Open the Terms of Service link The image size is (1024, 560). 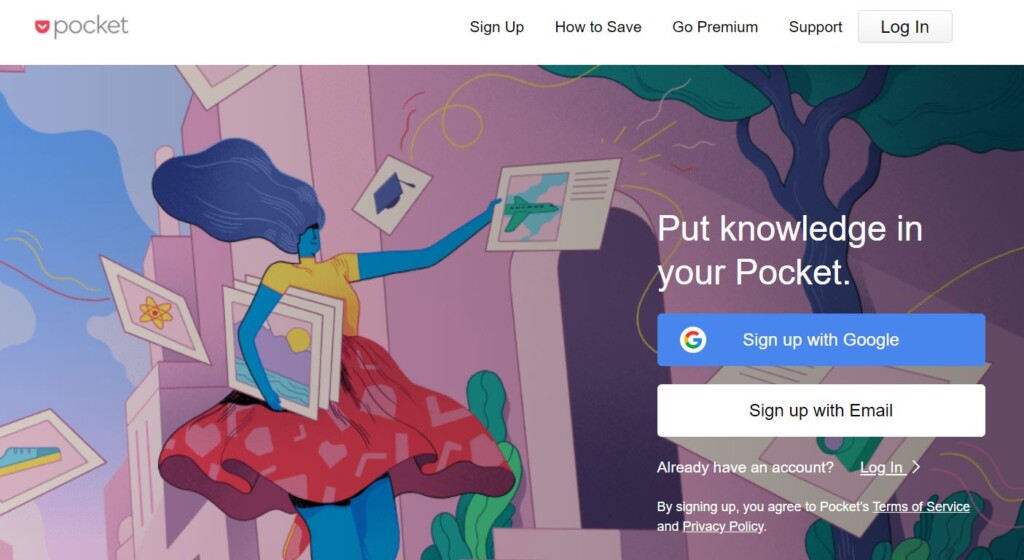[921, 506]
